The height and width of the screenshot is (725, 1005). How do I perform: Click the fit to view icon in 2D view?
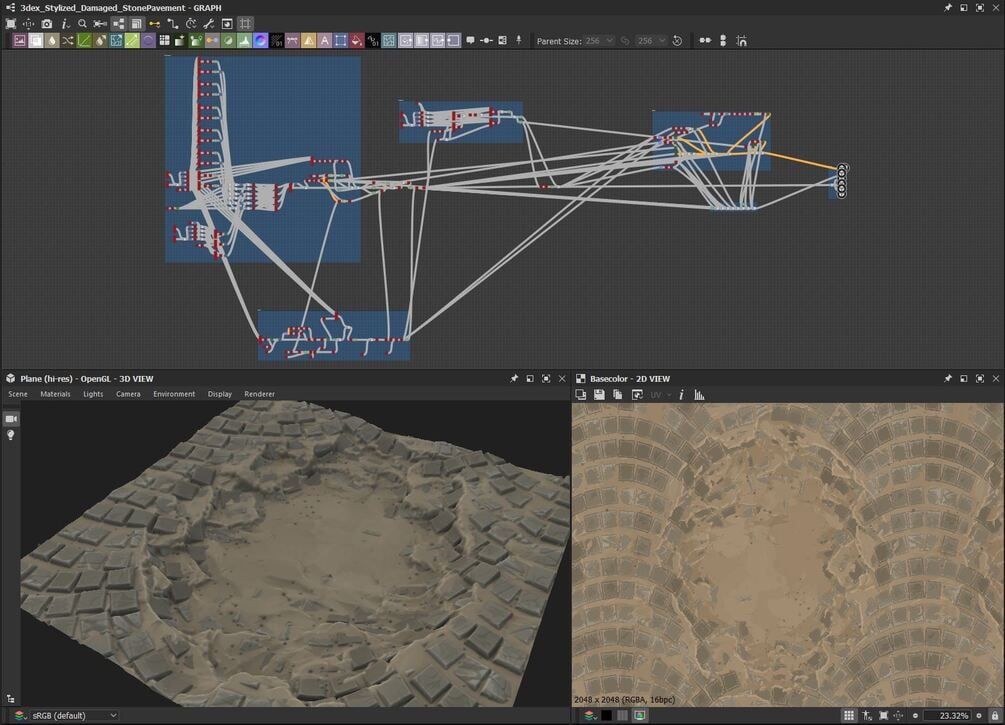tap(883, 715)
